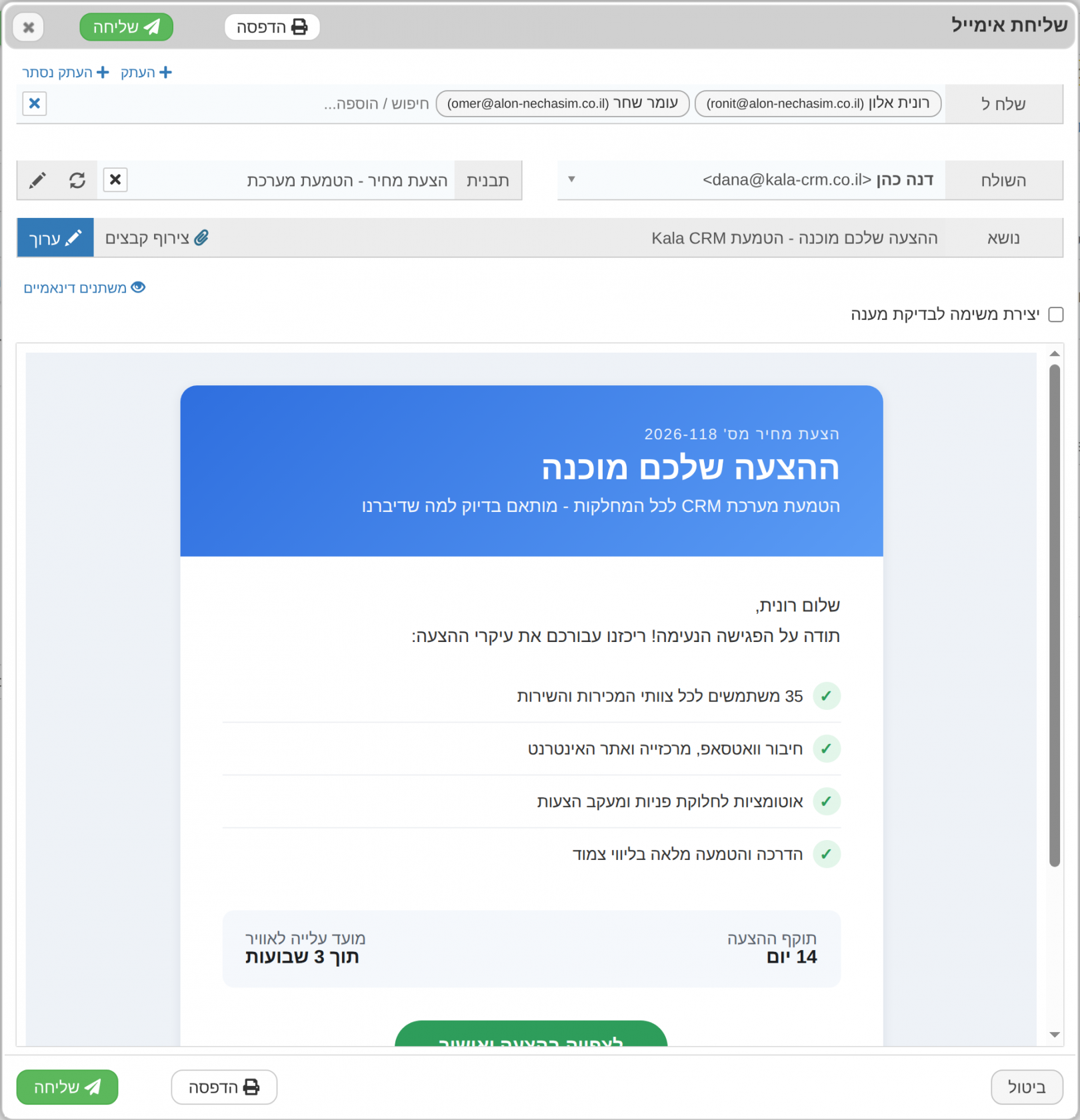Click scrollbar down arrow of email preview
Screen dimensions: 1080x1120
point(1055,1035)
